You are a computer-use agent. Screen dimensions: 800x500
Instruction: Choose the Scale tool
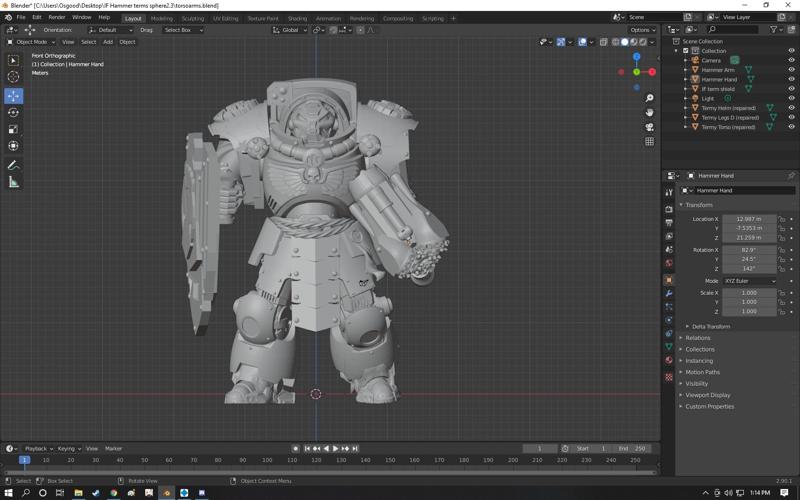(x=13, y=129)
